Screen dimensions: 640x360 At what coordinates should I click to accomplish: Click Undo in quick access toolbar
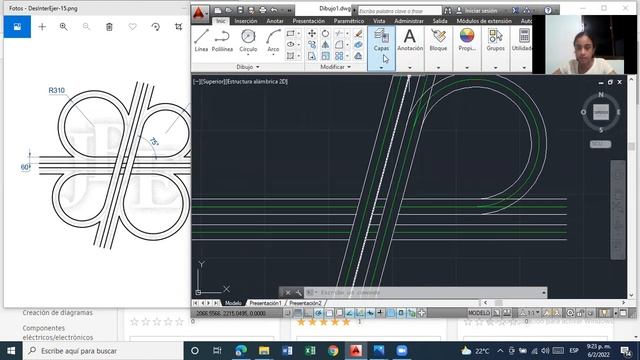click(x=274, y=10)
